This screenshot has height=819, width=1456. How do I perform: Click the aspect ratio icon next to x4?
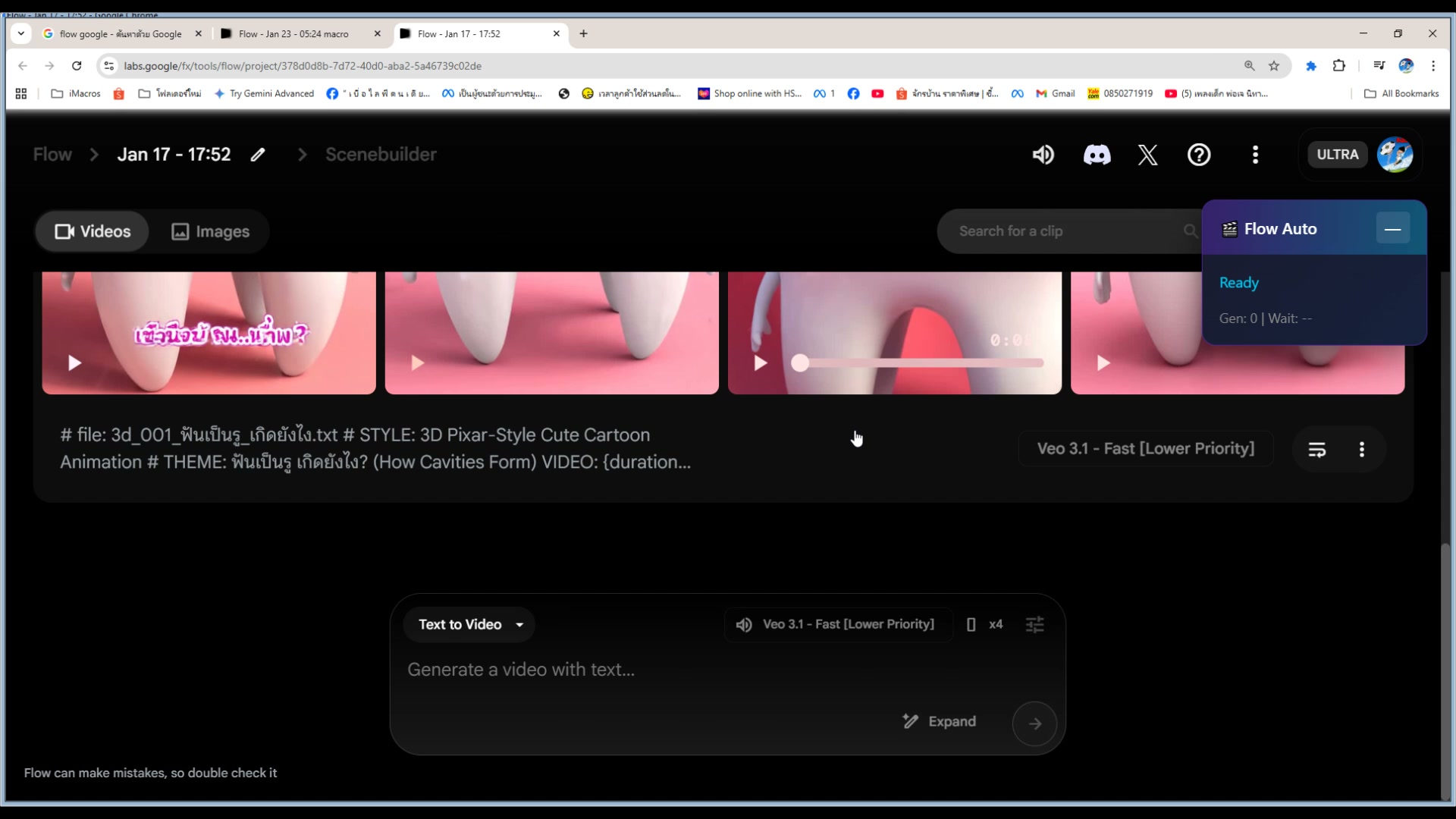click(x=971, y=624)
